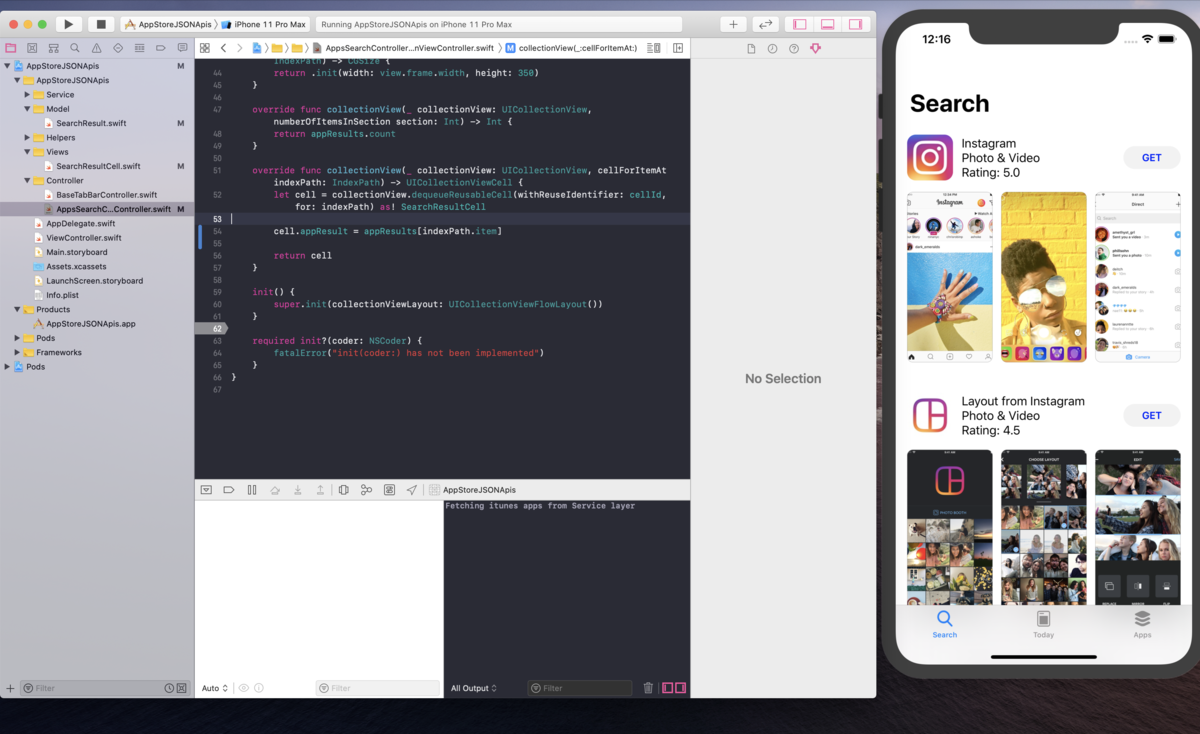Open the Test navigator diamond icon
This screenshot has height=734, width=1200.
coord(118,47)
